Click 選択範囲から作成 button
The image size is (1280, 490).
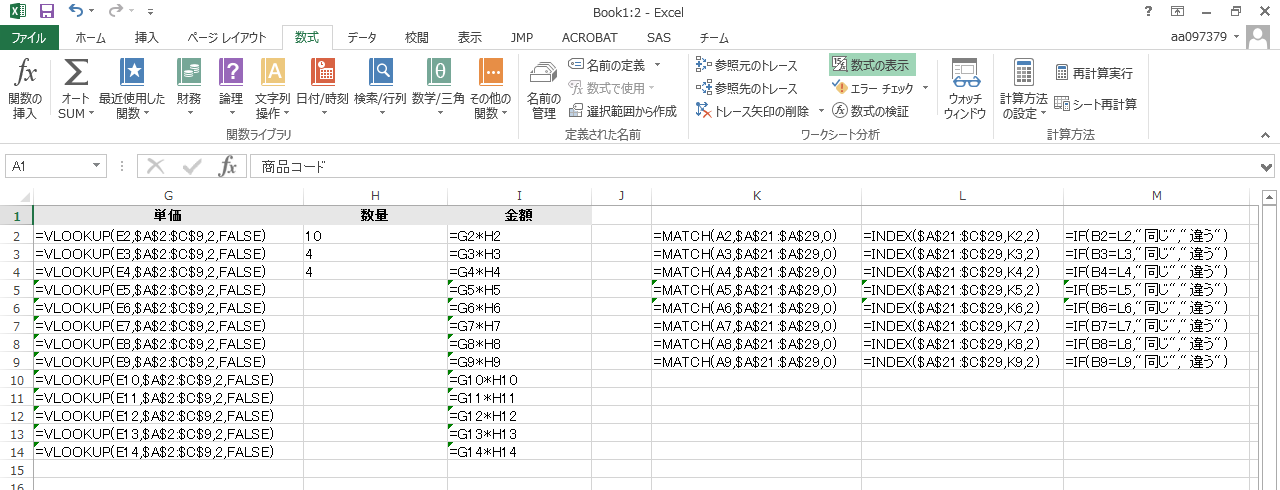[x=622, y=111]
